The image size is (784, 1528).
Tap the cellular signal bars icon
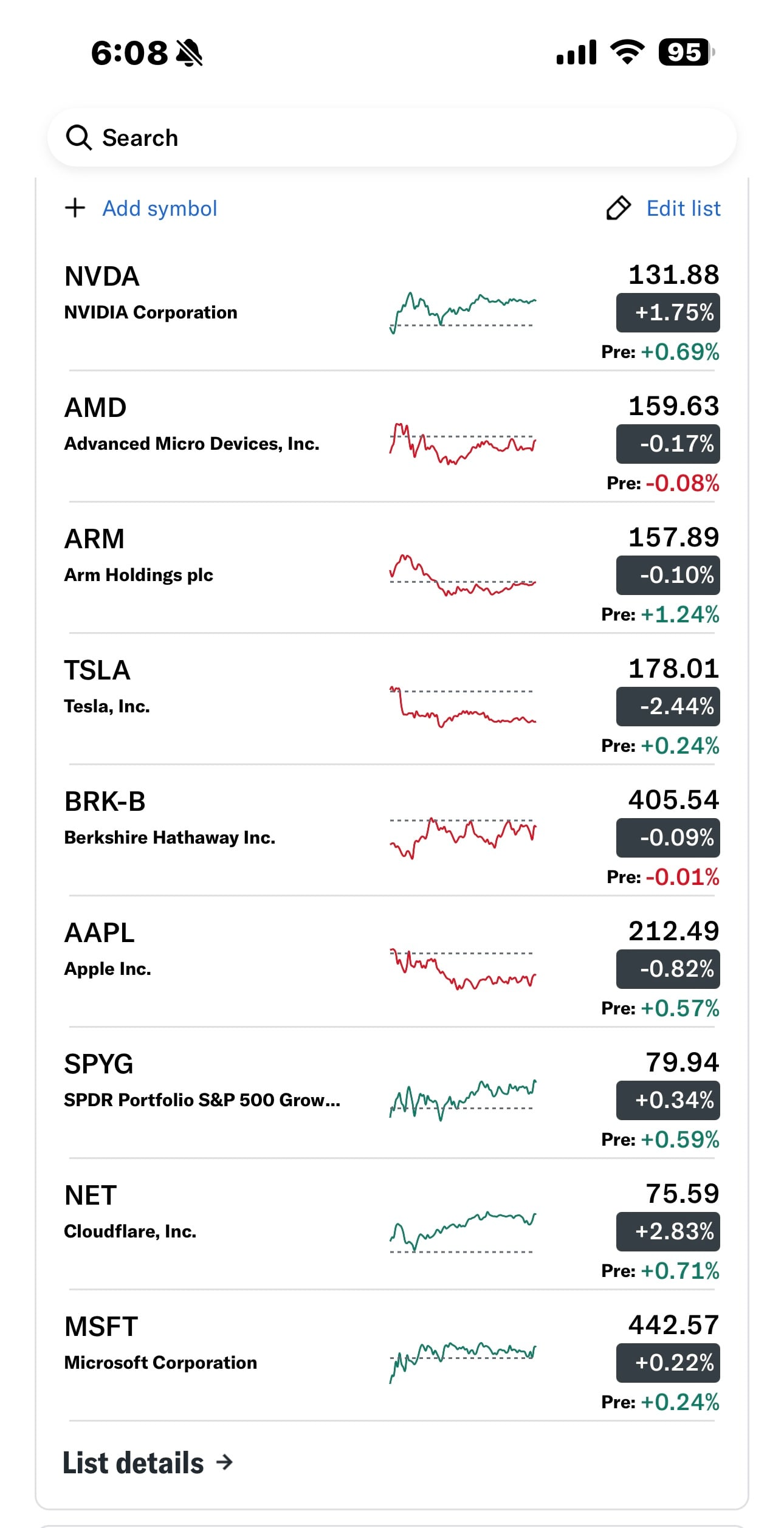[576, 52]
